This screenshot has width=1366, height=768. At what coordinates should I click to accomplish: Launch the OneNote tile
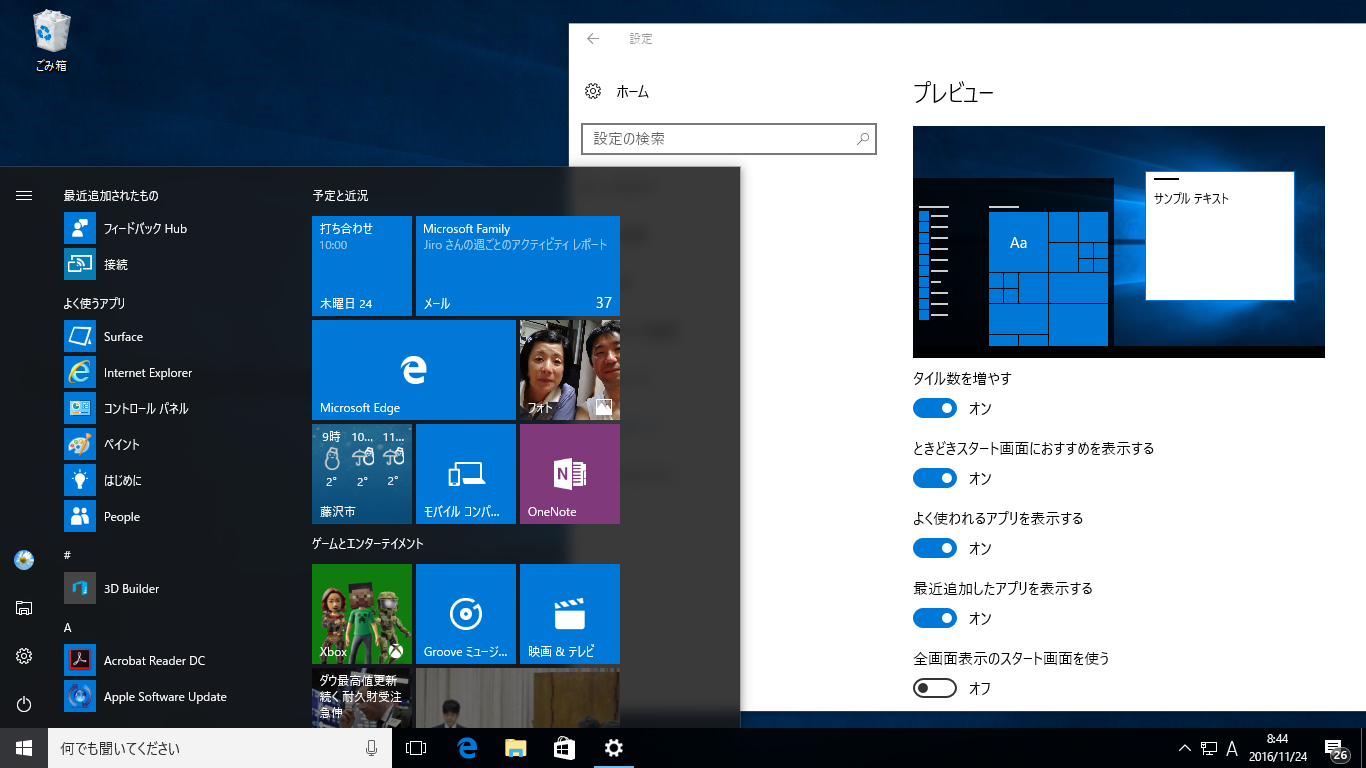570,474
